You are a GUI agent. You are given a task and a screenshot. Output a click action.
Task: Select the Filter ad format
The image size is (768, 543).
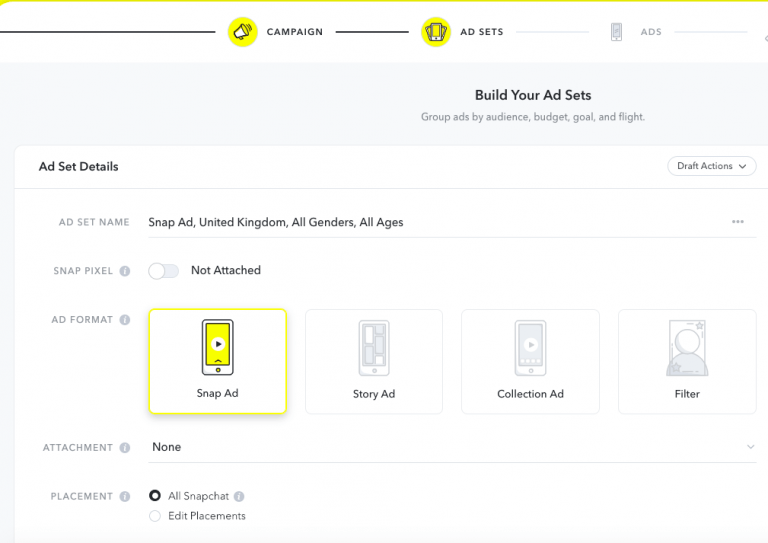tap(687, 361)
